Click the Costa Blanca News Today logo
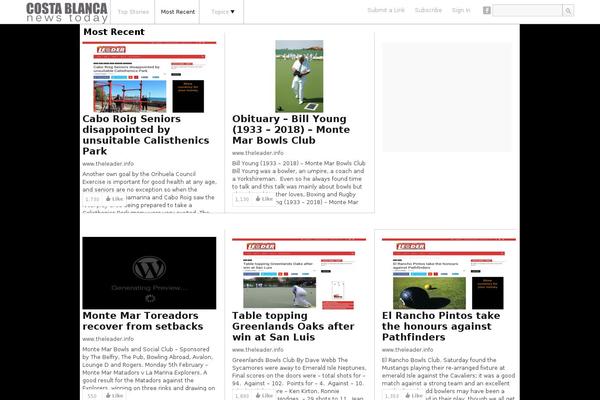 67,12
